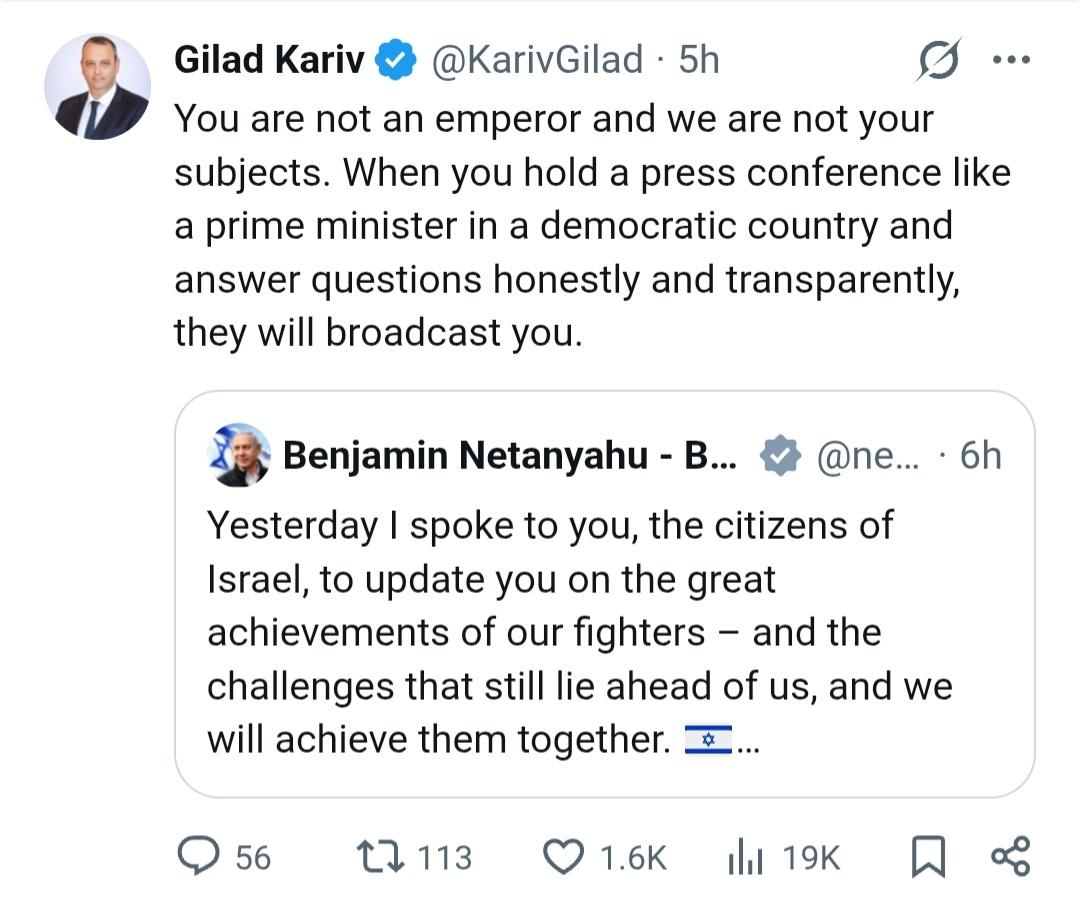This screenshot has height=902, width=1080.
Task: Click the repost arrows icon
Action: [379, 857]
